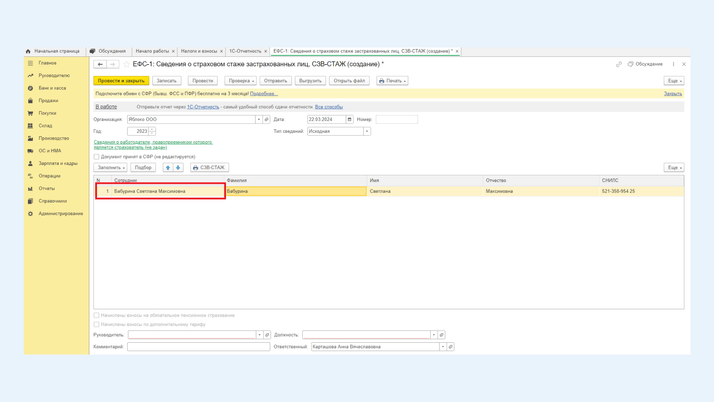Viewport: 714px width, 402px height.
Task: Add document to favorites with star icon
Action: click(125, 64)
